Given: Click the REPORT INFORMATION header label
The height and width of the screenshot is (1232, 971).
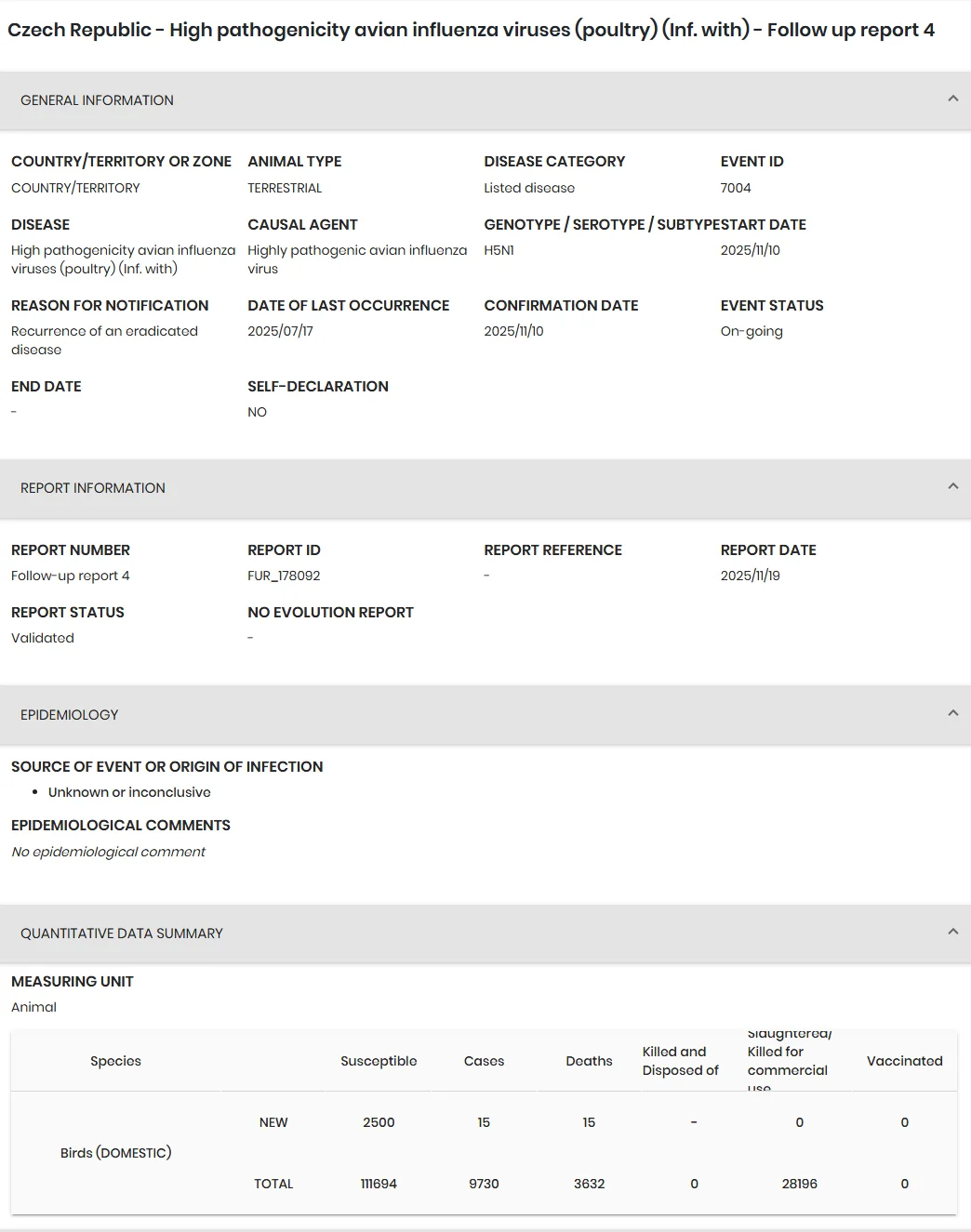Looking at the screenshot, I should 93,488.
